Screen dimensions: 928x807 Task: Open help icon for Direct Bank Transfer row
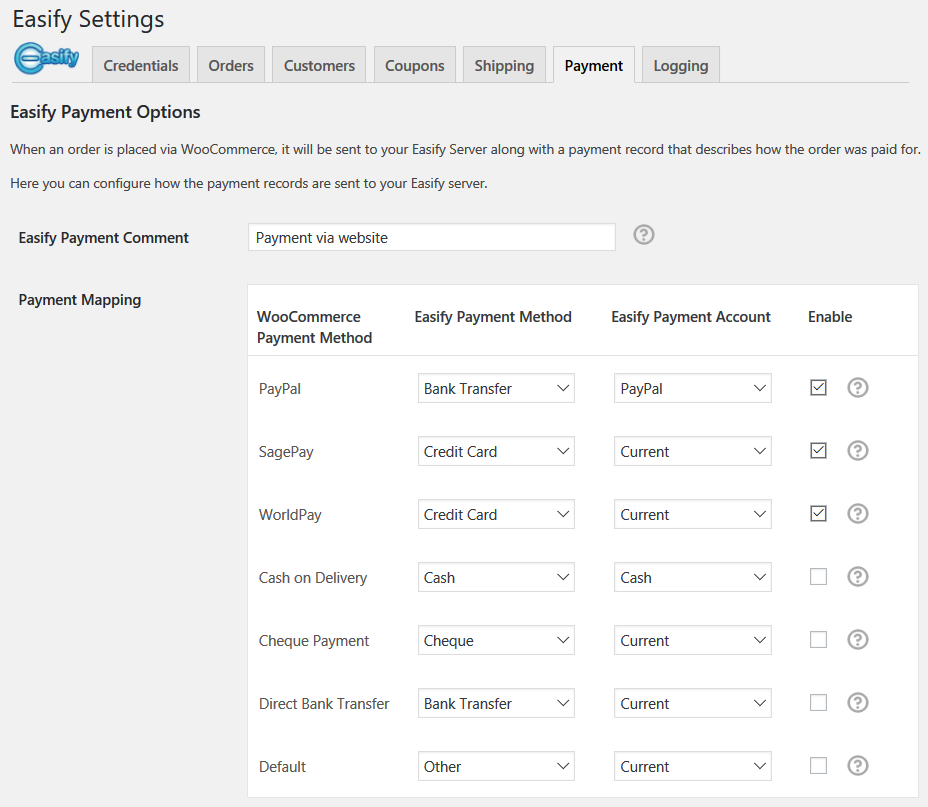click(x=858, y=703)
